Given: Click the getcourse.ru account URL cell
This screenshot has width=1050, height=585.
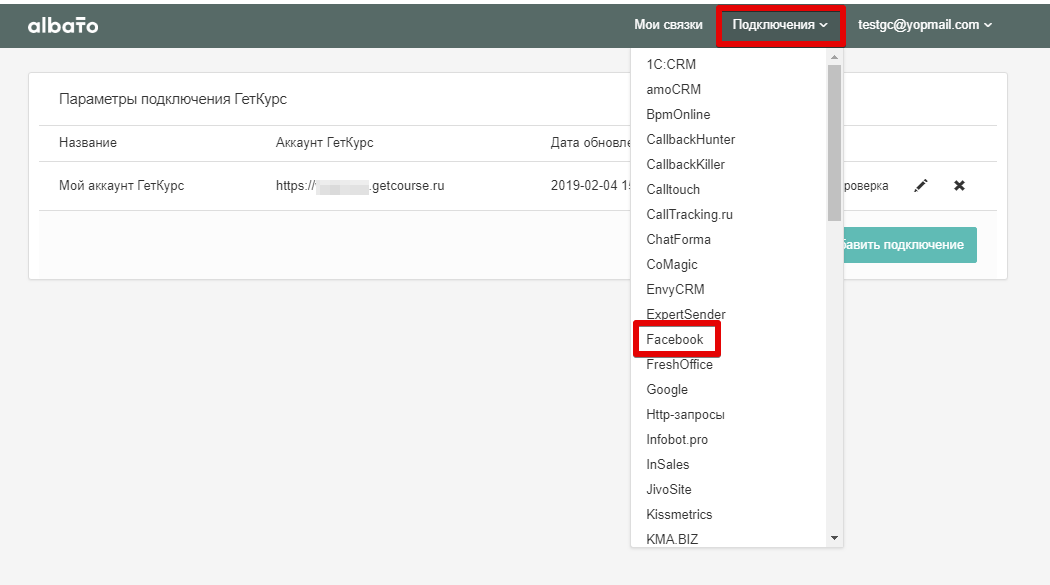Looking at the screenshot, I should point(360,185).
